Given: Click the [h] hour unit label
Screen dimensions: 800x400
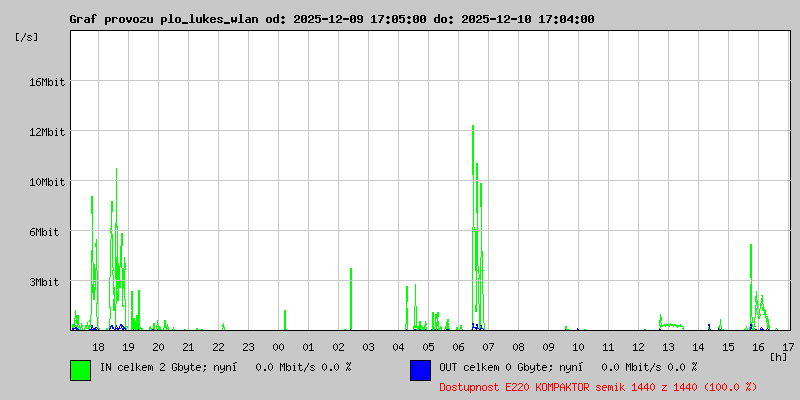Looking at the screenshot, I should pos(779,357).
